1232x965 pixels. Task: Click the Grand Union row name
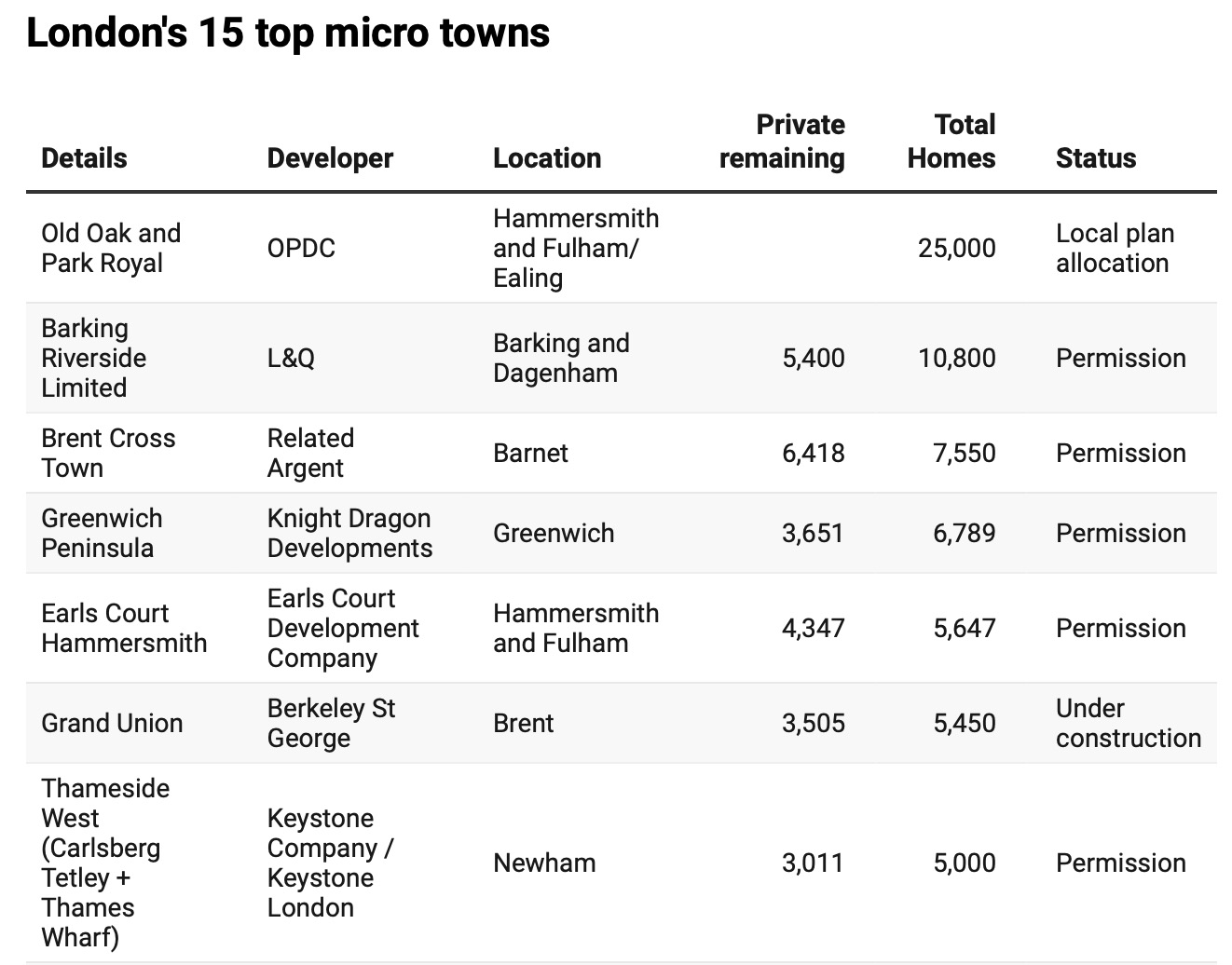112,723
